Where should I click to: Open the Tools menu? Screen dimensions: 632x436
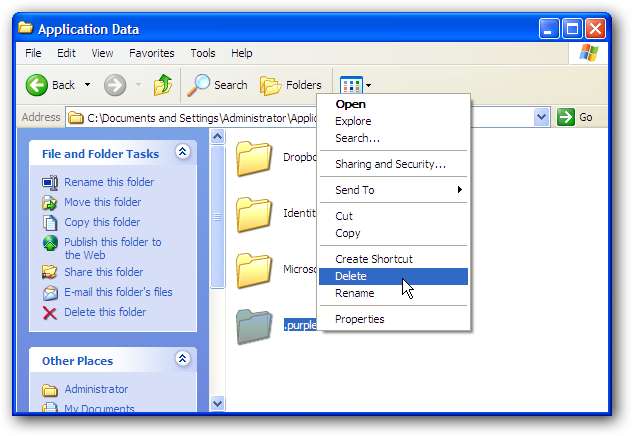point(203,53)
